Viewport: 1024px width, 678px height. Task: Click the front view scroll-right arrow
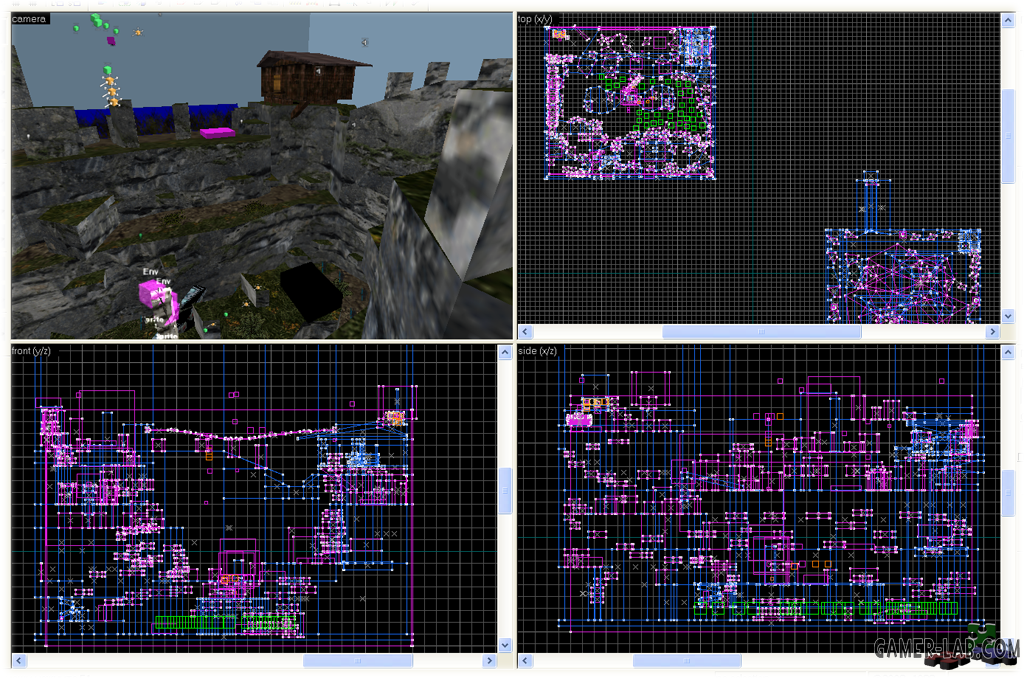pyautogui.click(x=489, y=661)
